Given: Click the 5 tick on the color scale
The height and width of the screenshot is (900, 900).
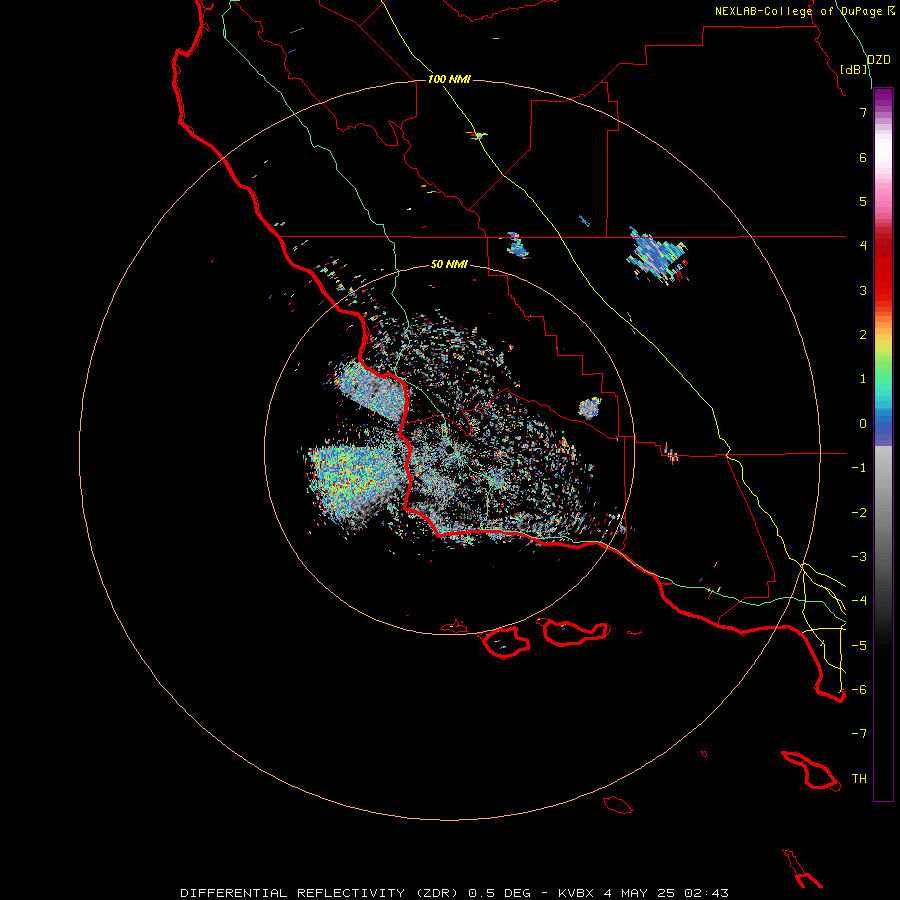Looking at the screenshot, I should (863, 201).
